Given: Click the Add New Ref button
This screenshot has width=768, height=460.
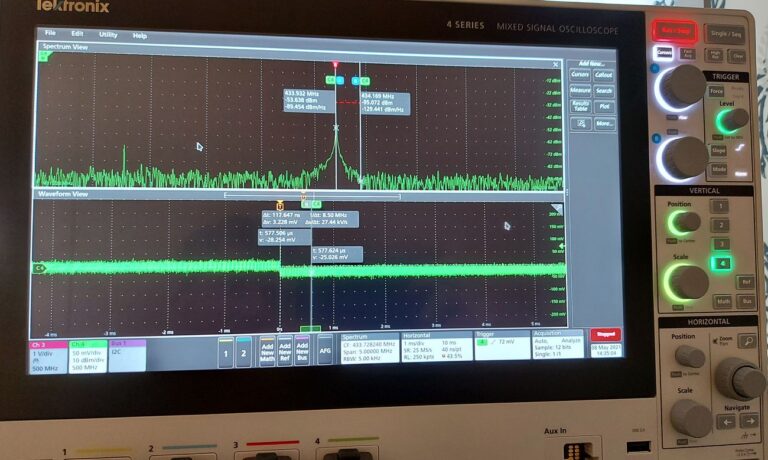Looking at the screenshot, I should [286, 351].
